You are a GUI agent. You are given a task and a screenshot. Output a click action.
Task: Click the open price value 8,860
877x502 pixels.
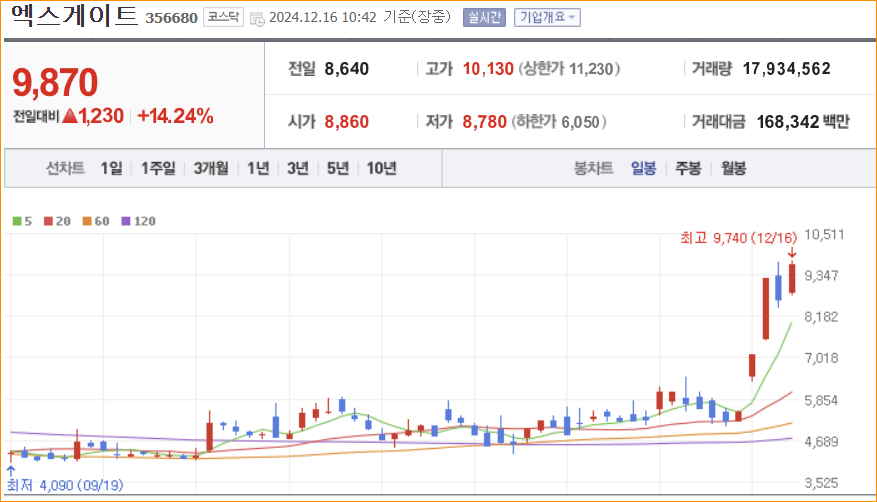[x=347, y=122]
